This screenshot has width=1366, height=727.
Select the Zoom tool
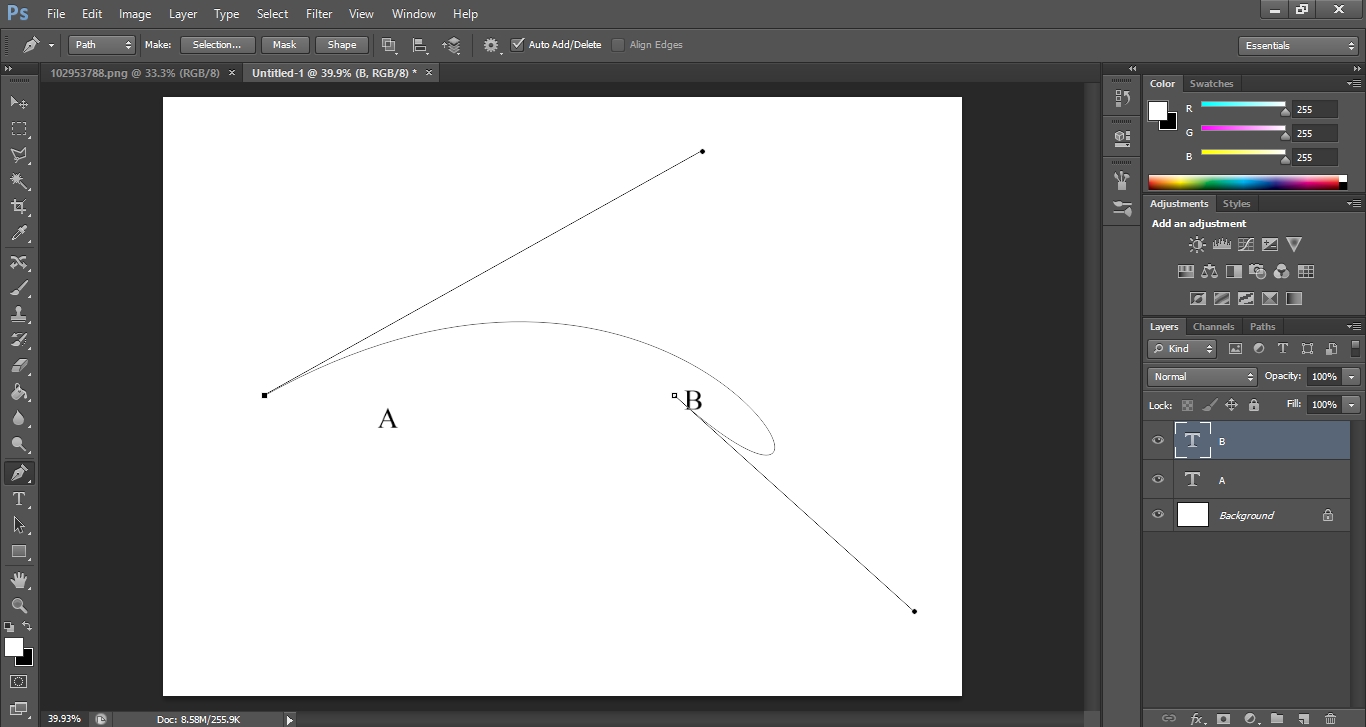coord(20,606)
